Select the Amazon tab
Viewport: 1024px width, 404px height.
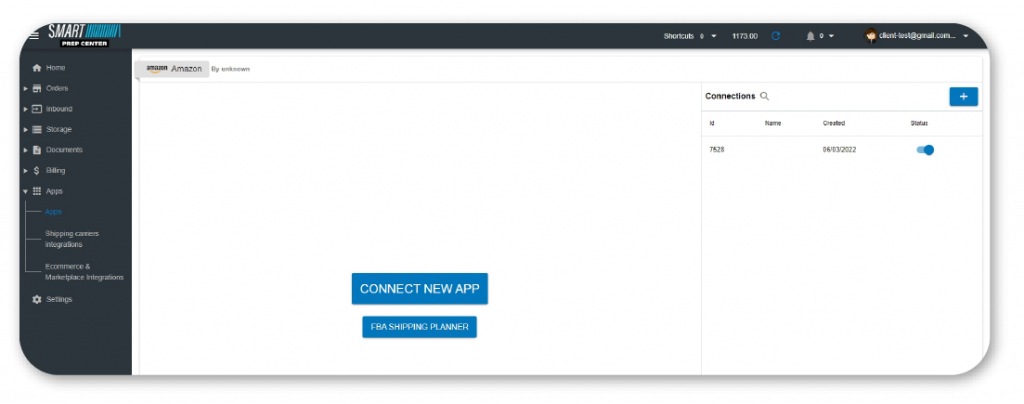(174, 69)
